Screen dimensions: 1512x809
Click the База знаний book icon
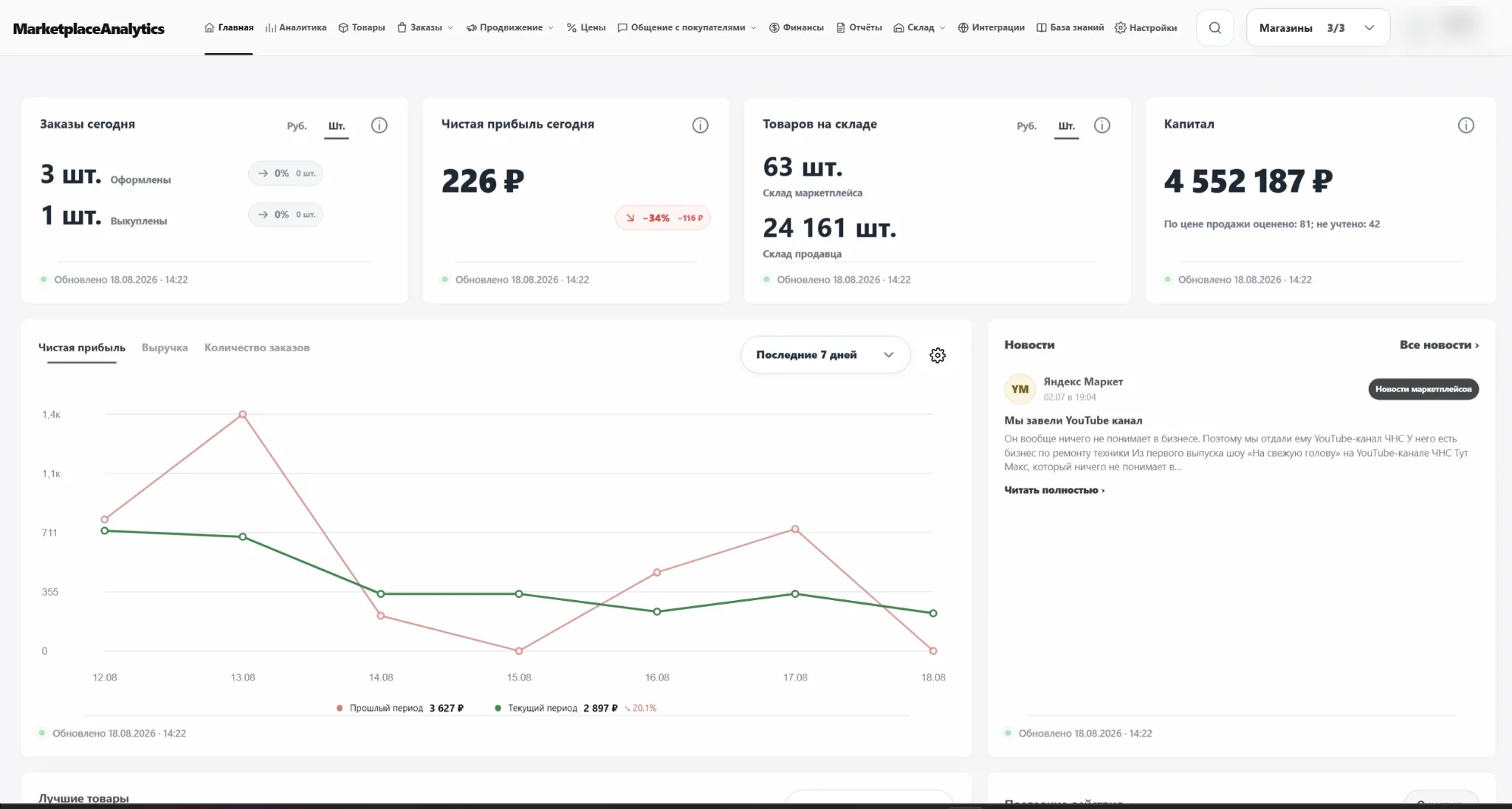(x=1041, y=27)
